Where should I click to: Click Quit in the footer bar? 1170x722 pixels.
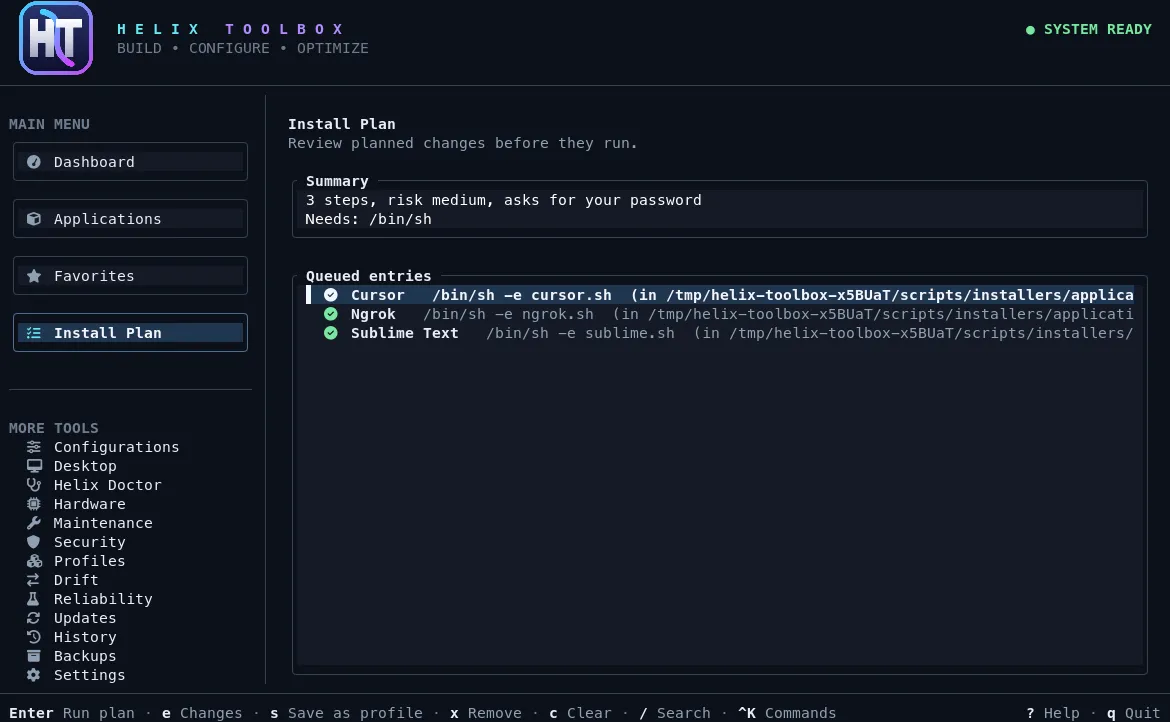click(1133, 713)
